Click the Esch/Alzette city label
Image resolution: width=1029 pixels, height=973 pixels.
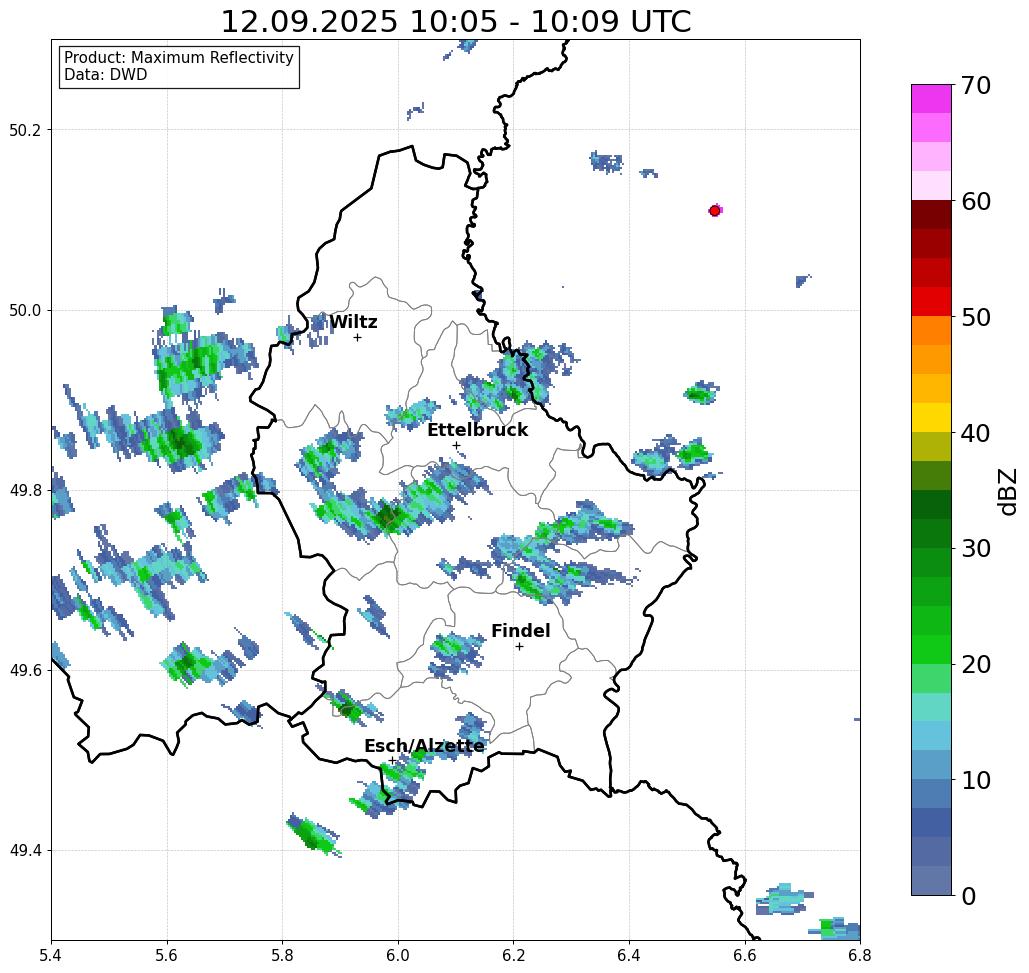(x=424, y=746)
